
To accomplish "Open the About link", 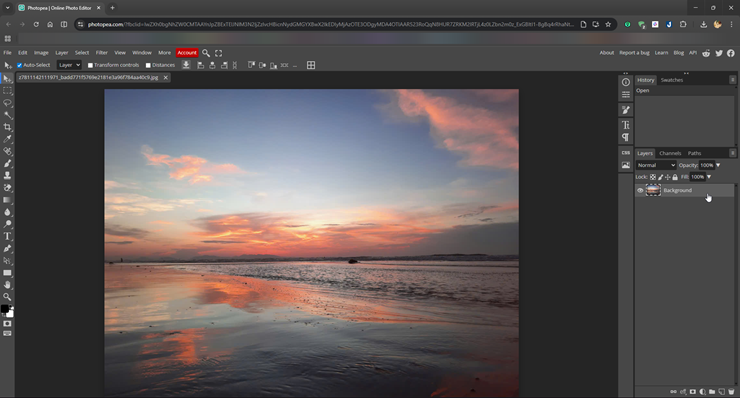I will 607,53.
